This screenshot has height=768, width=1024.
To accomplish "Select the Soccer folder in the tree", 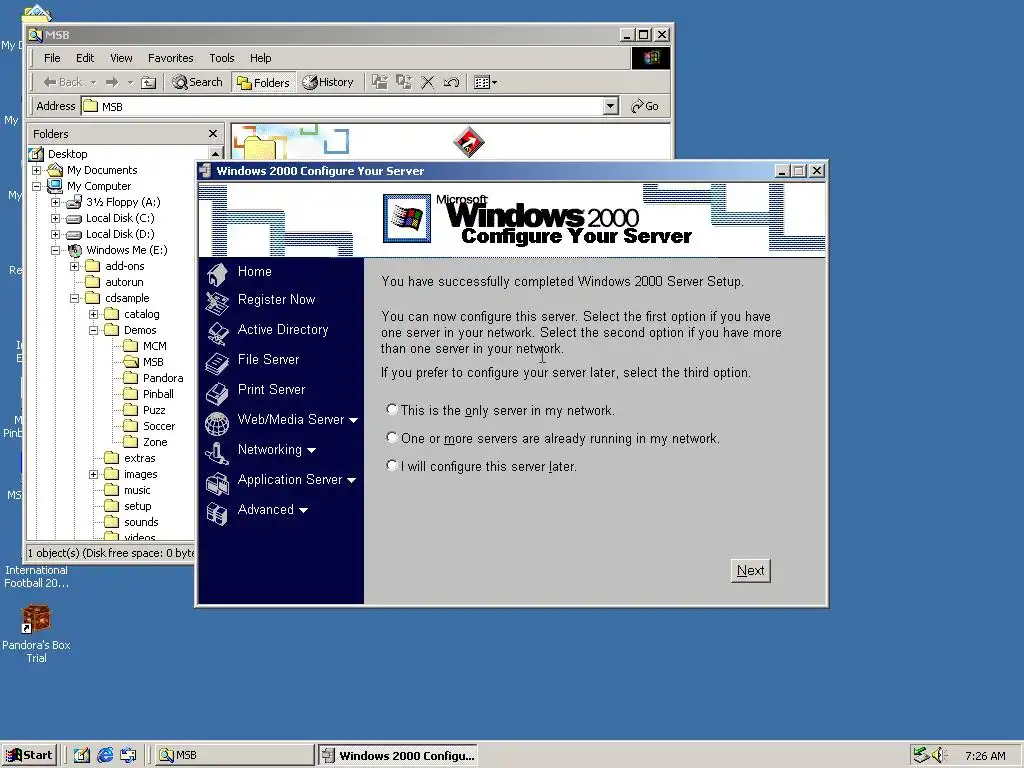I will (159, 426).
